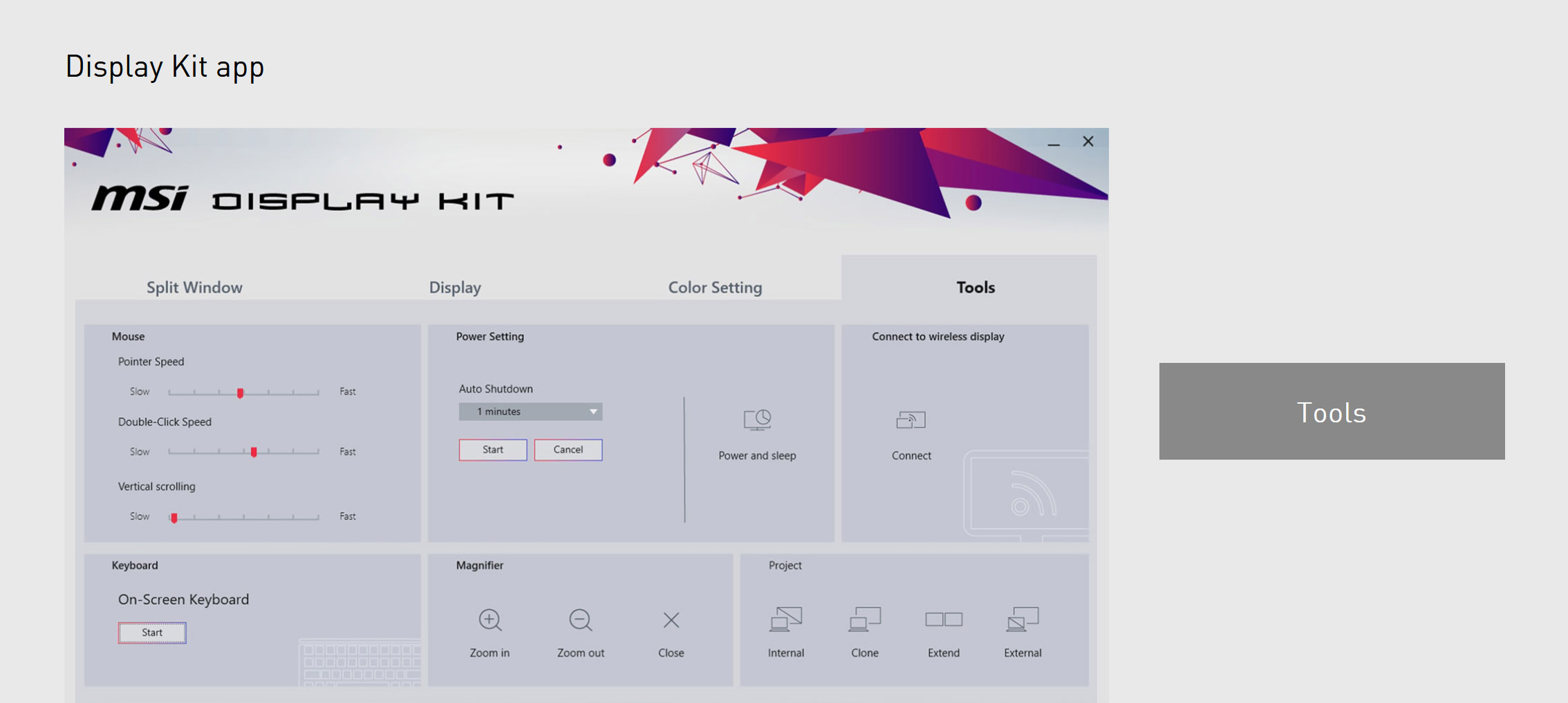
Task: Close the Magnifier with X icon
Action: click(x=671, y=620)
